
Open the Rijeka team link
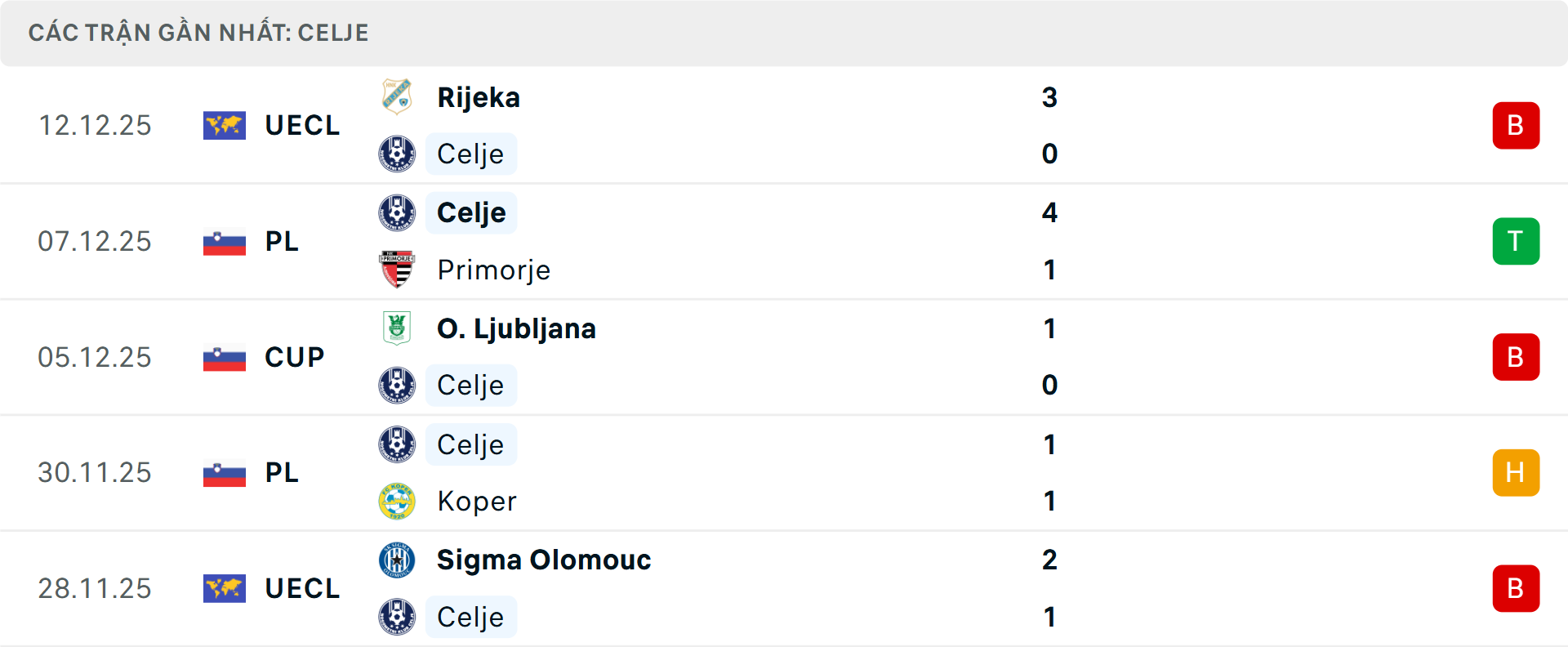[479, 97]
